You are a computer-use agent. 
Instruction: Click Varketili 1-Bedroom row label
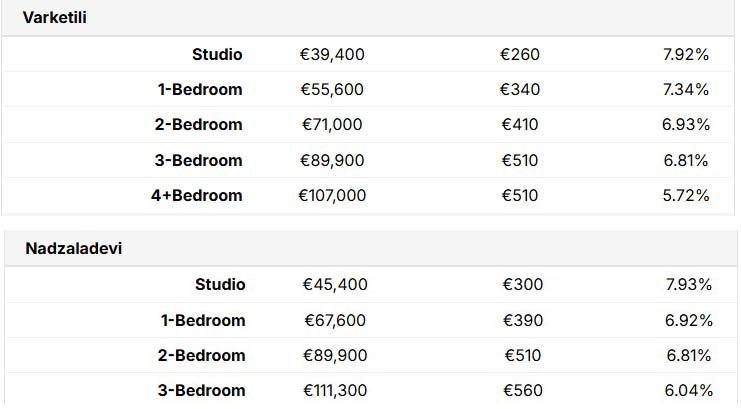(x=200, y=89)
